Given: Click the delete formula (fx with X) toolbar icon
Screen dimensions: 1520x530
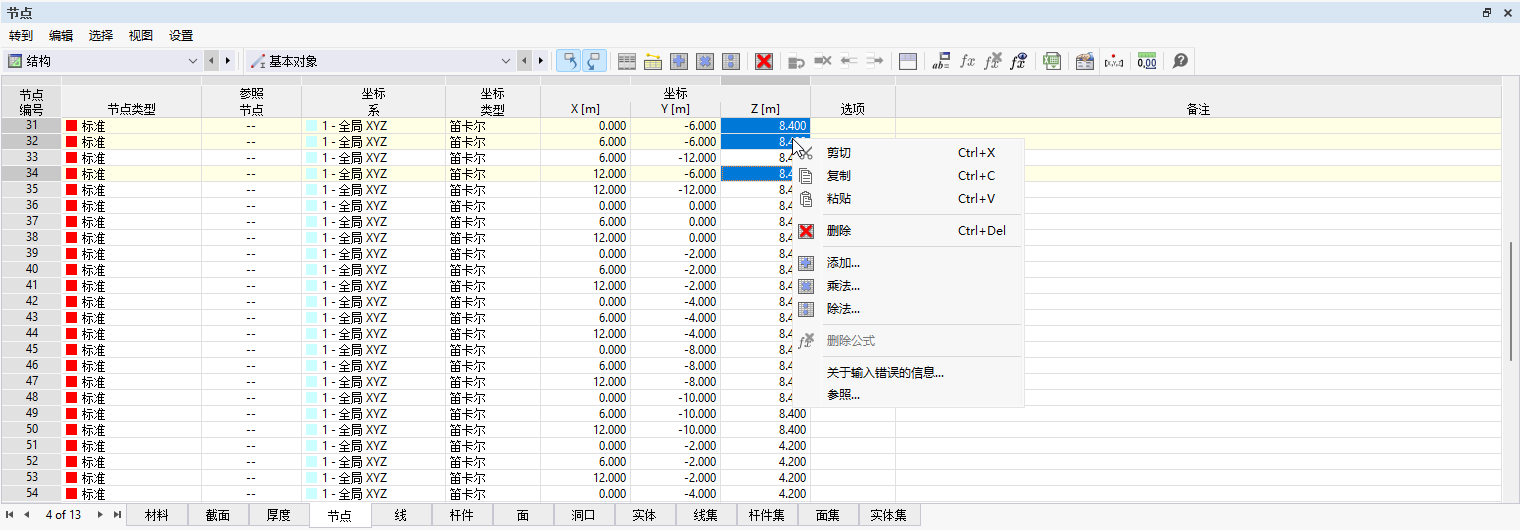Looking at the screenshot, I should click(x=993, y=61).
